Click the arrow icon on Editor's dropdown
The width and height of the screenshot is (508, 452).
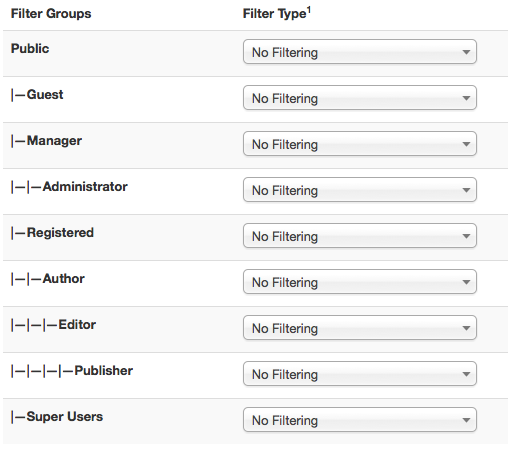(466, 328)
